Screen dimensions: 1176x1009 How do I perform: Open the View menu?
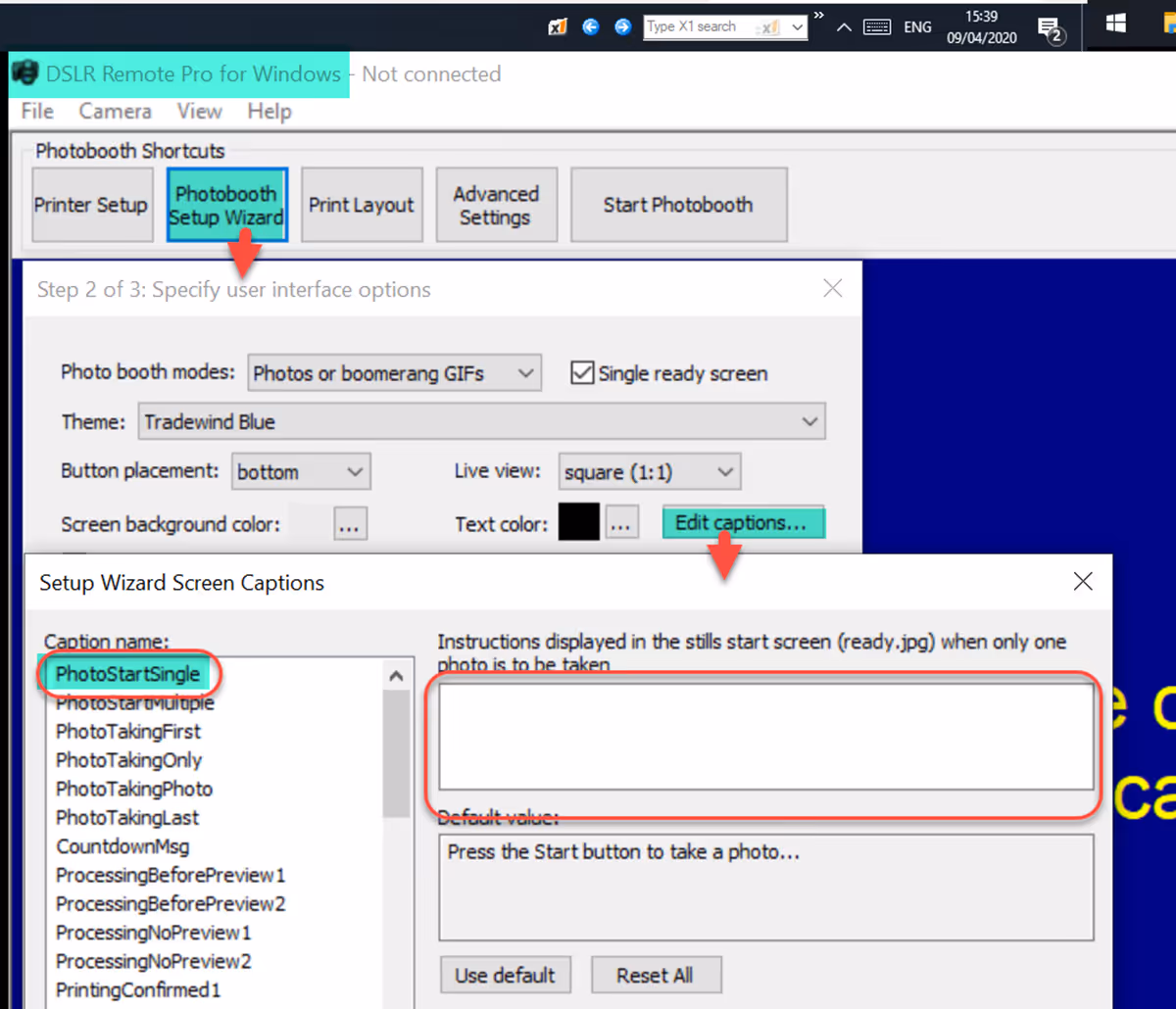pos(200,112)
